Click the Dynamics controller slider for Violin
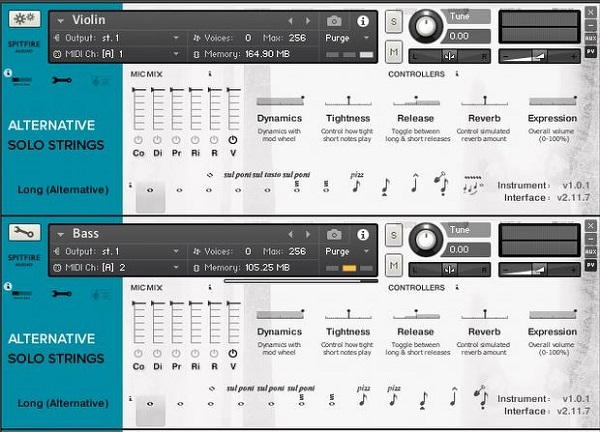The image size is (600, 432). coord(280,101)
